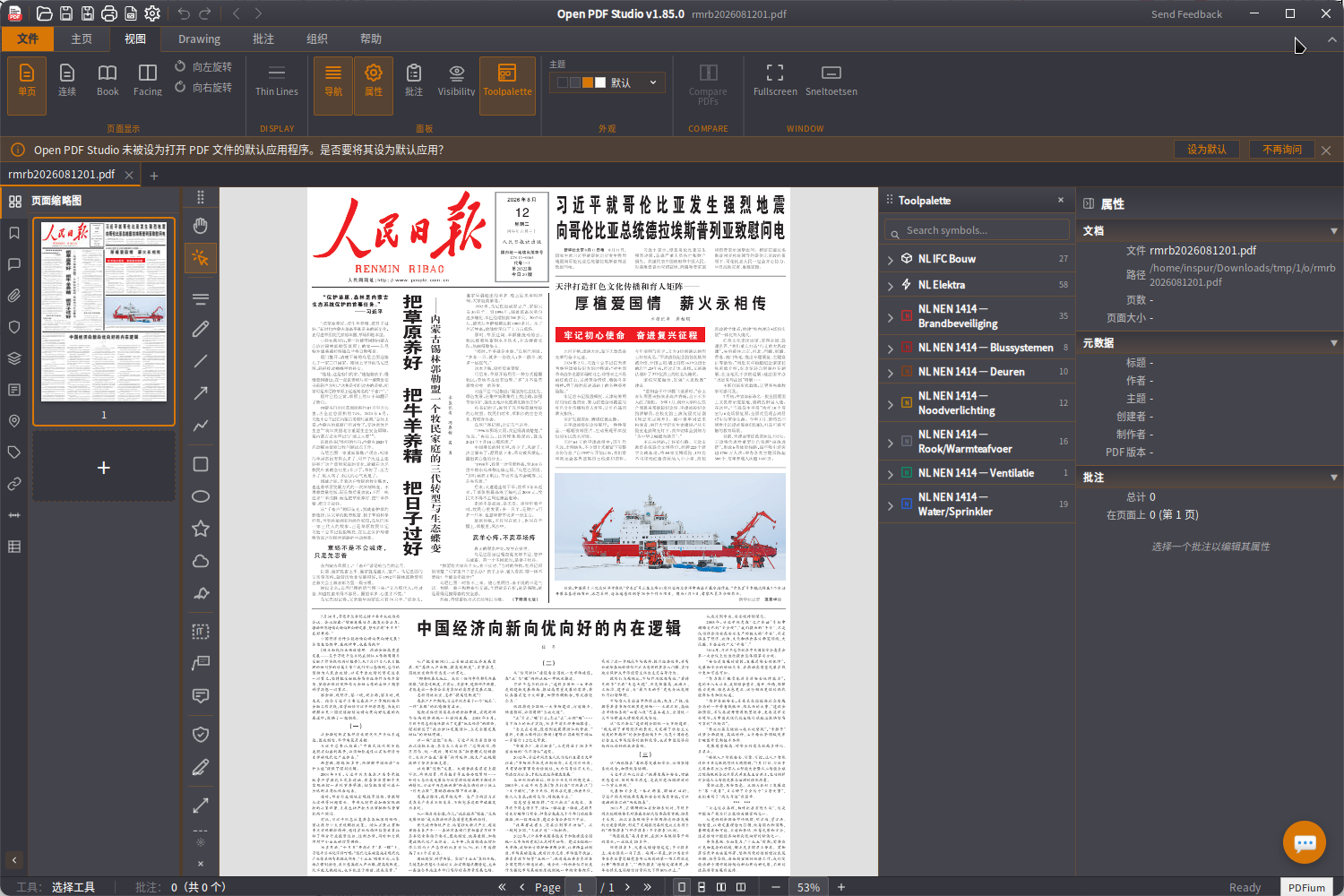Open the Links sidebar panel
The height and width of the screenshot is (896, 1344).
click(x=14, y=484)
